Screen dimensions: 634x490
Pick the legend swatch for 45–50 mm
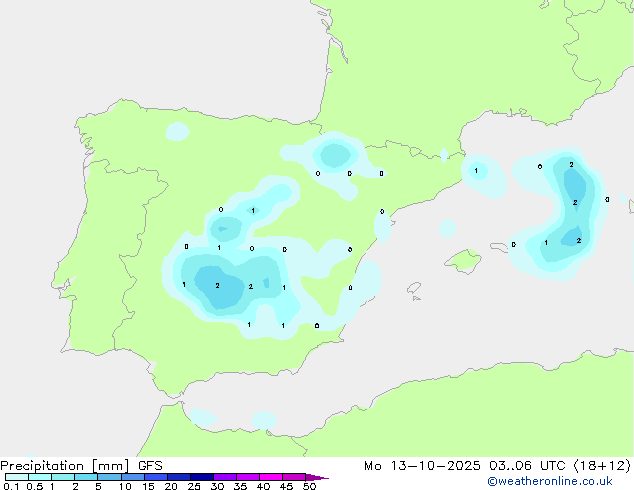pyautogui.click(x=294, y=477)
